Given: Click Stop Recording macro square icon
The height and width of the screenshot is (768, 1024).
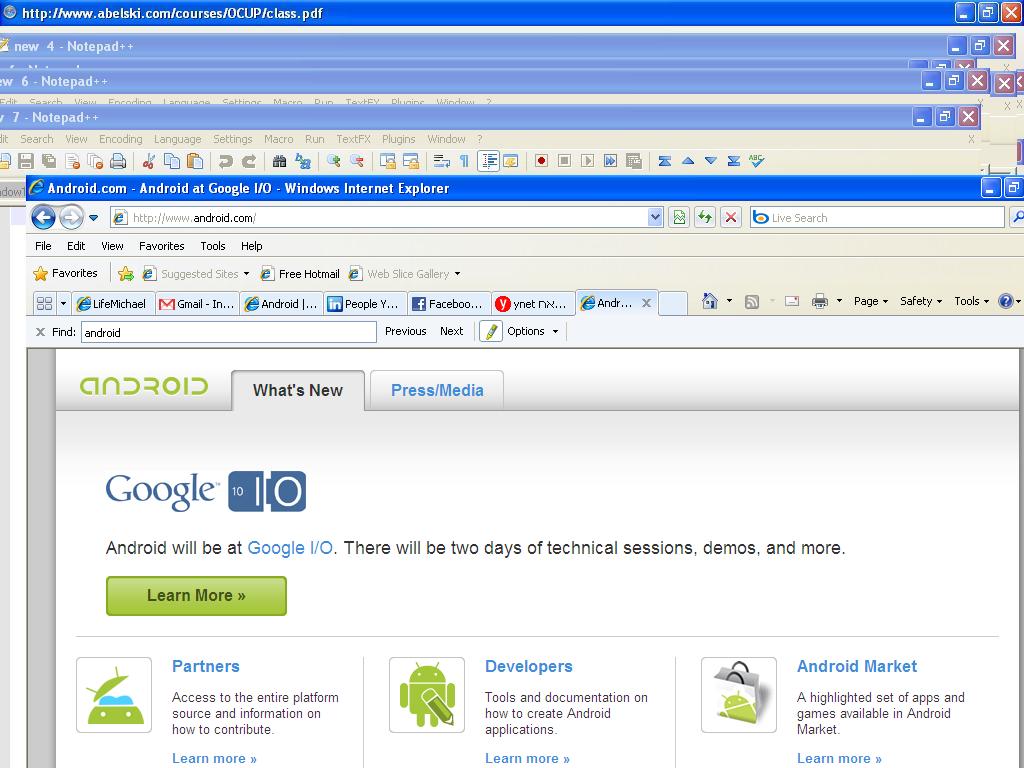Looking at the screenshot, I should [564, 161].
